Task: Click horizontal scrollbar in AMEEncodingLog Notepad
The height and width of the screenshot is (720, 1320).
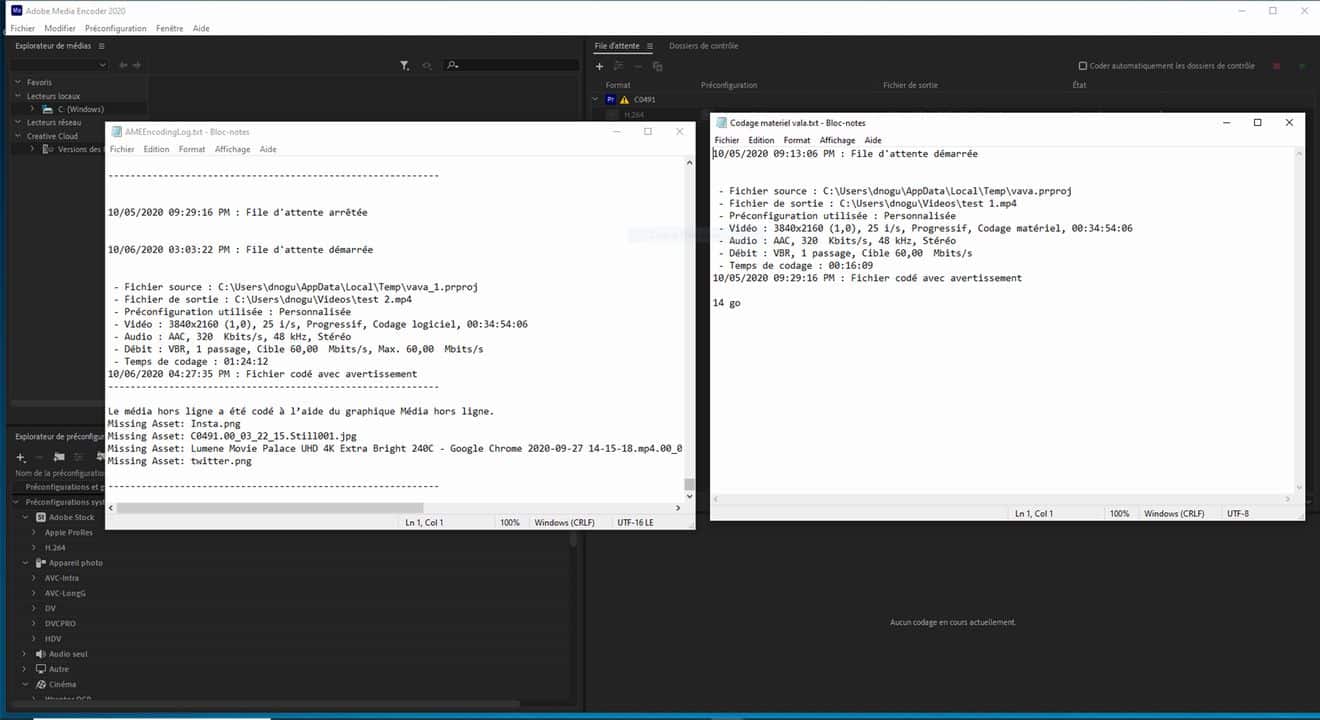Action: coord(271,508)
